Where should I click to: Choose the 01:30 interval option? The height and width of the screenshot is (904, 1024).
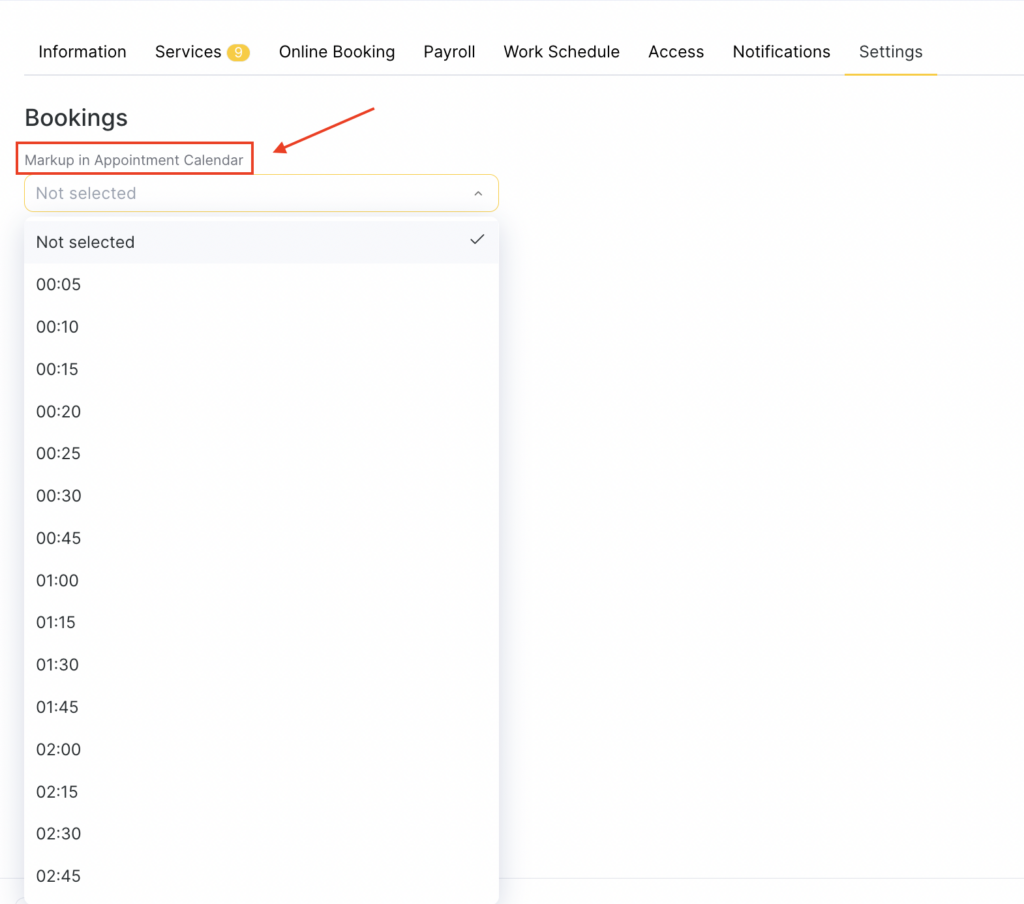pyautogui.click(x=58, y=665)
